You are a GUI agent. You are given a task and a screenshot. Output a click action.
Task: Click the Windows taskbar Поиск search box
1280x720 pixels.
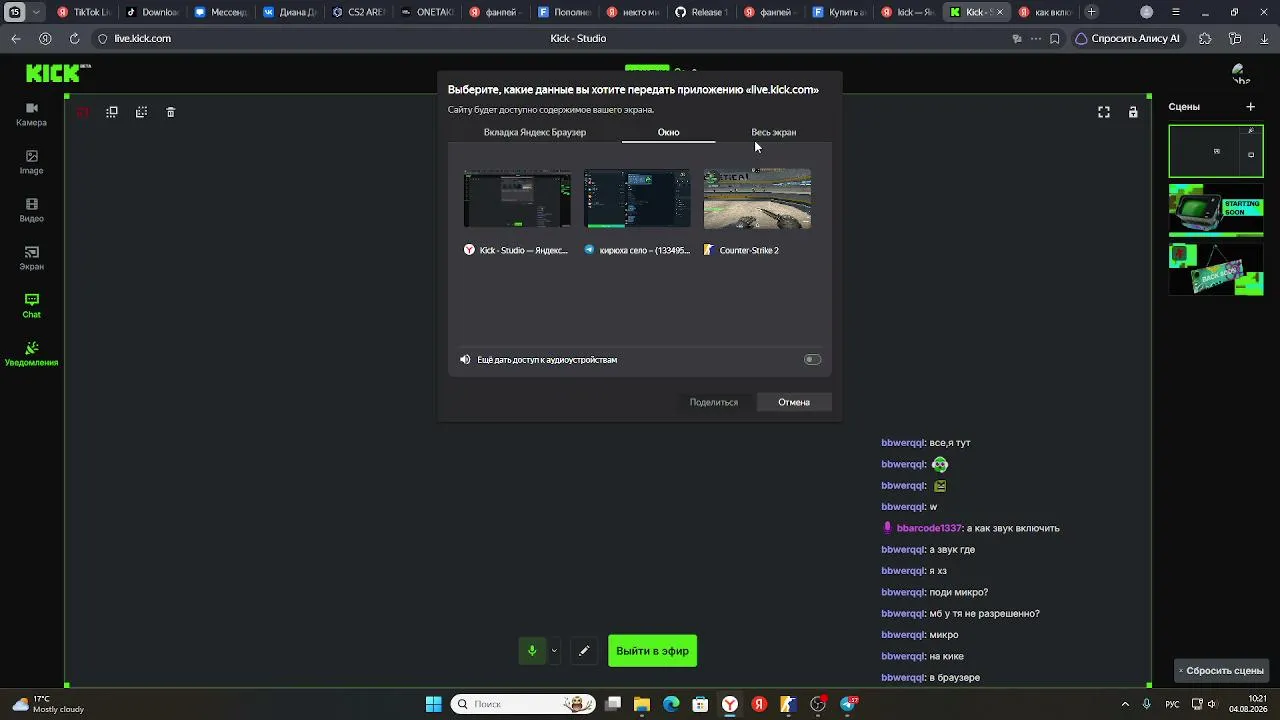[x=523, y=704]
